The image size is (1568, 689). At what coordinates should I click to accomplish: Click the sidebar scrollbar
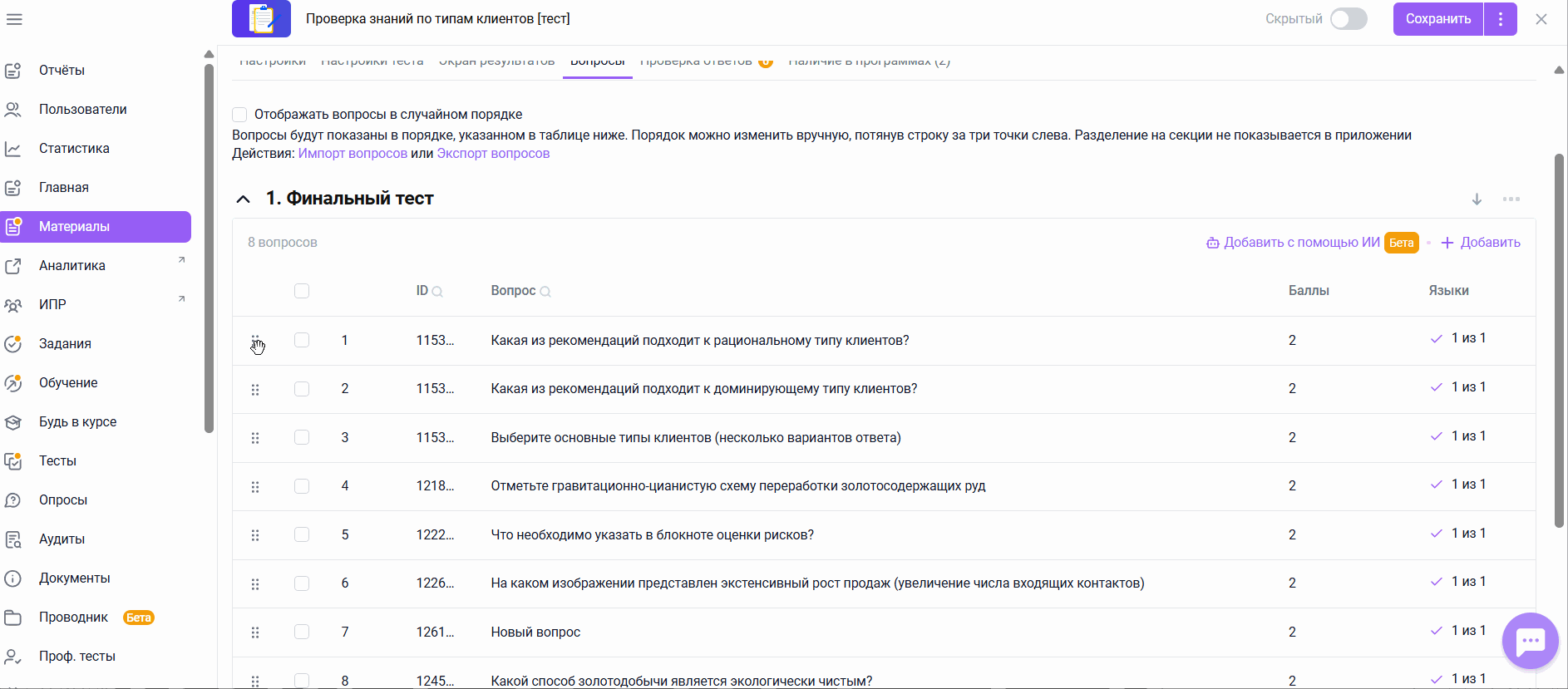point(209,248)
